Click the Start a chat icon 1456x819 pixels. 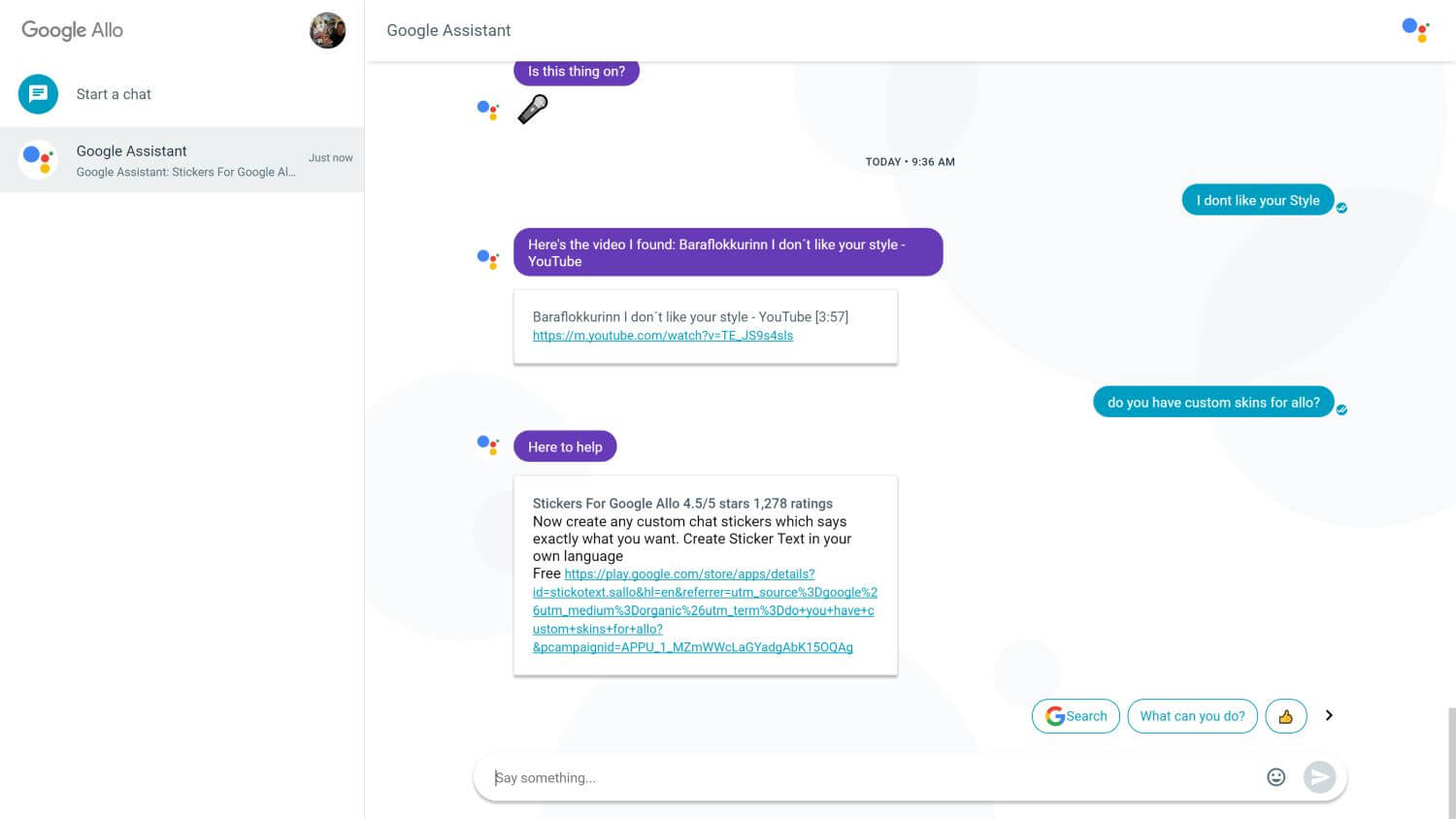(38, 94)
